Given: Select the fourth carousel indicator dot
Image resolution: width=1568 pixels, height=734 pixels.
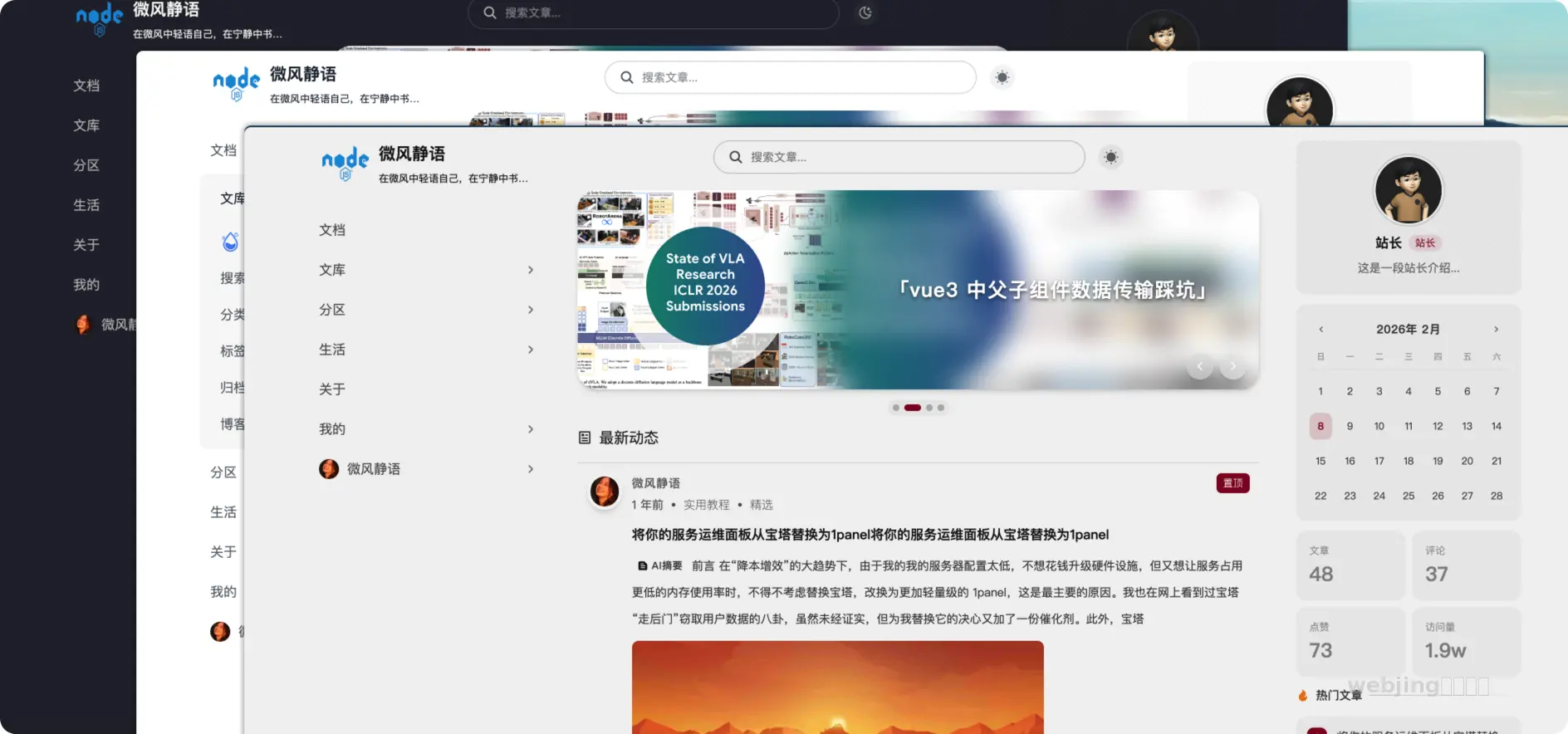Looking at the screenshot, I should click(941, 408).
